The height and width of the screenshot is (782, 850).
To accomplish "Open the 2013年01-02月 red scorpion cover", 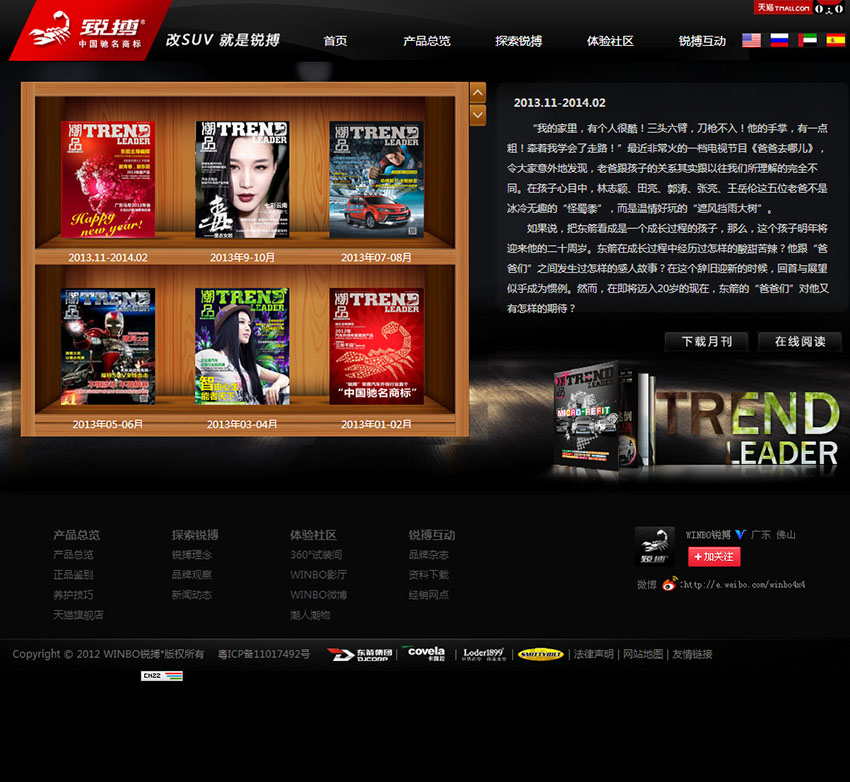I will coord(376,346).
